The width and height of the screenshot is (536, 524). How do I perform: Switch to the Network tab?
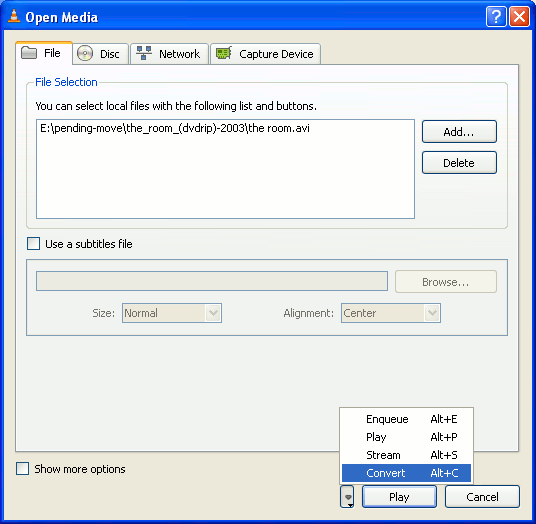click(170, 54)
